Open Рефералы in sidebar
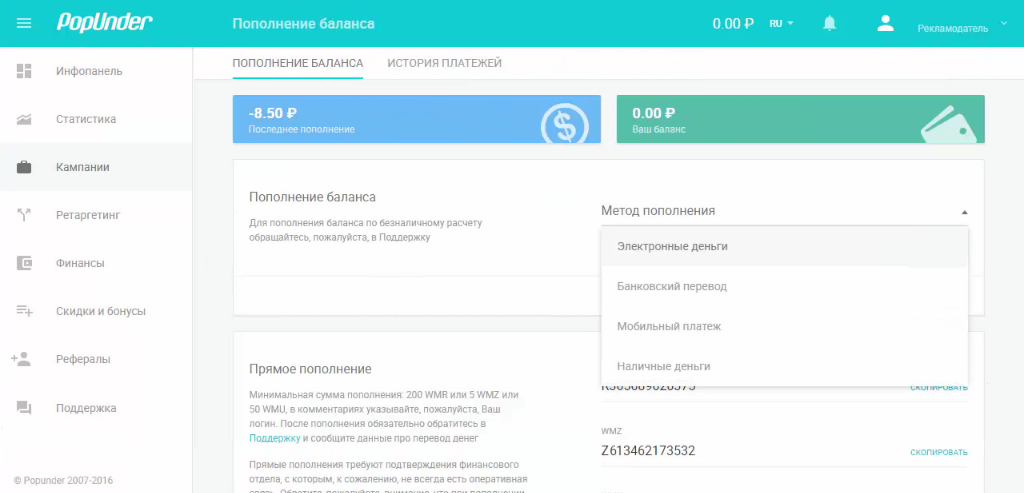1024x493 pixels. coord(96,358)
